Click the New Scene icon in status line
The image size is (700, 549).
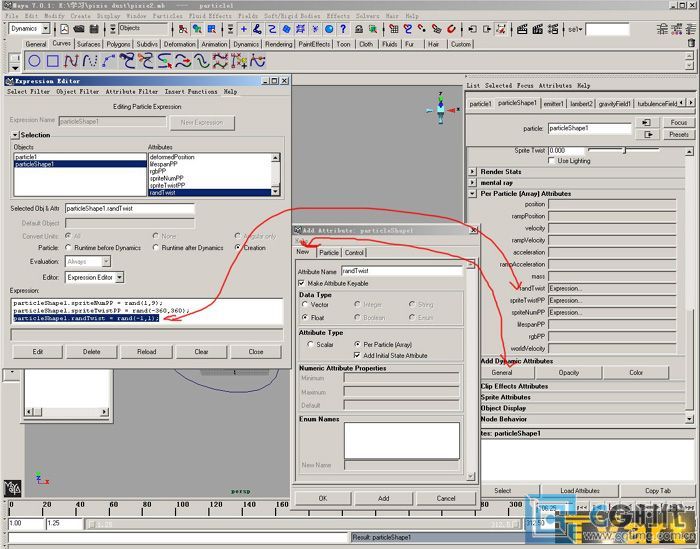[x=64, y=29]
